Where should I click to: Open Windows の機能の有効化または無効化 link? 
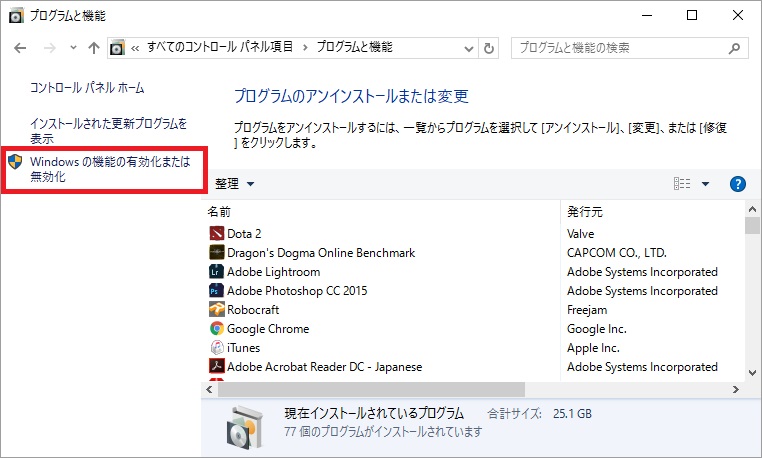110,169
